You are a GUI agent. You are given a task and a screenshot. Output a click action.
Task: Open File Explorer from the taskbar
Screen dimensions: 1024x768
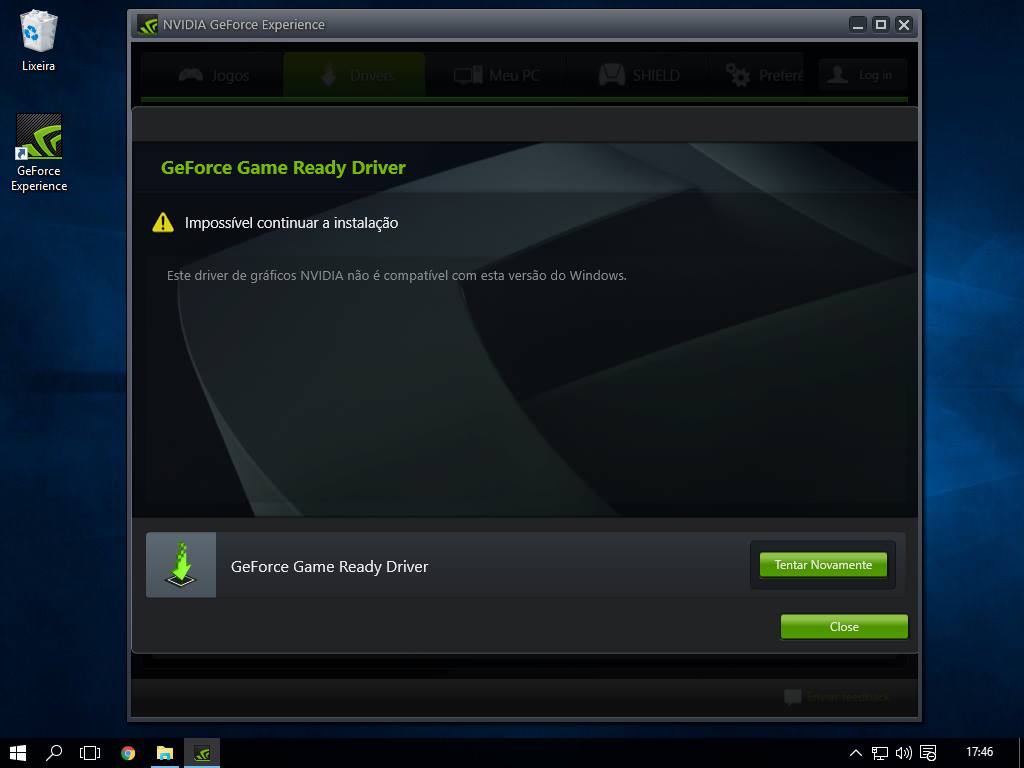click(165, 753)
